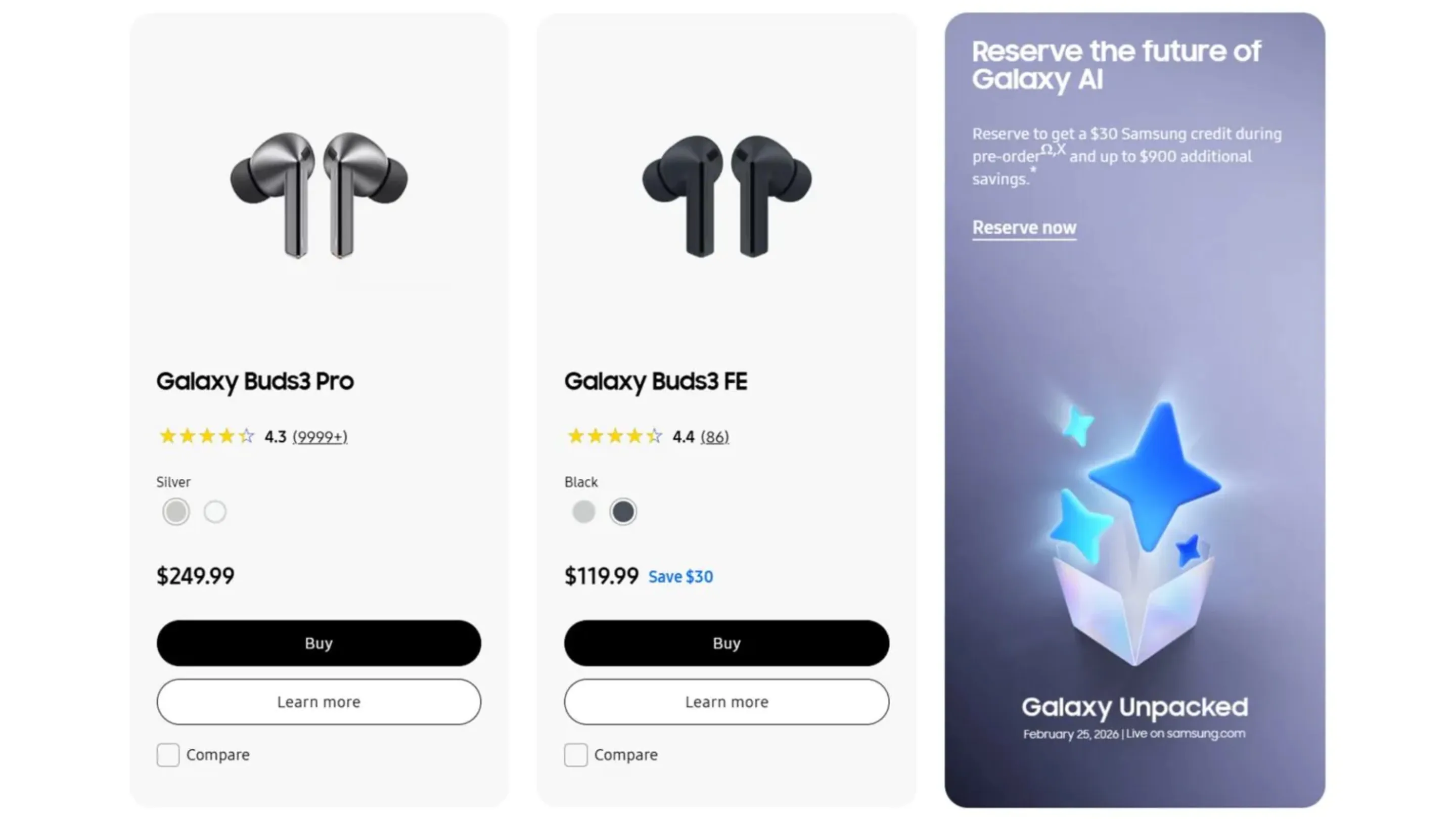1456x819 pixels.
Task: Select the Galaxy Buds3 Pro title
Action: pyautogui.click(x=255, y=382)
